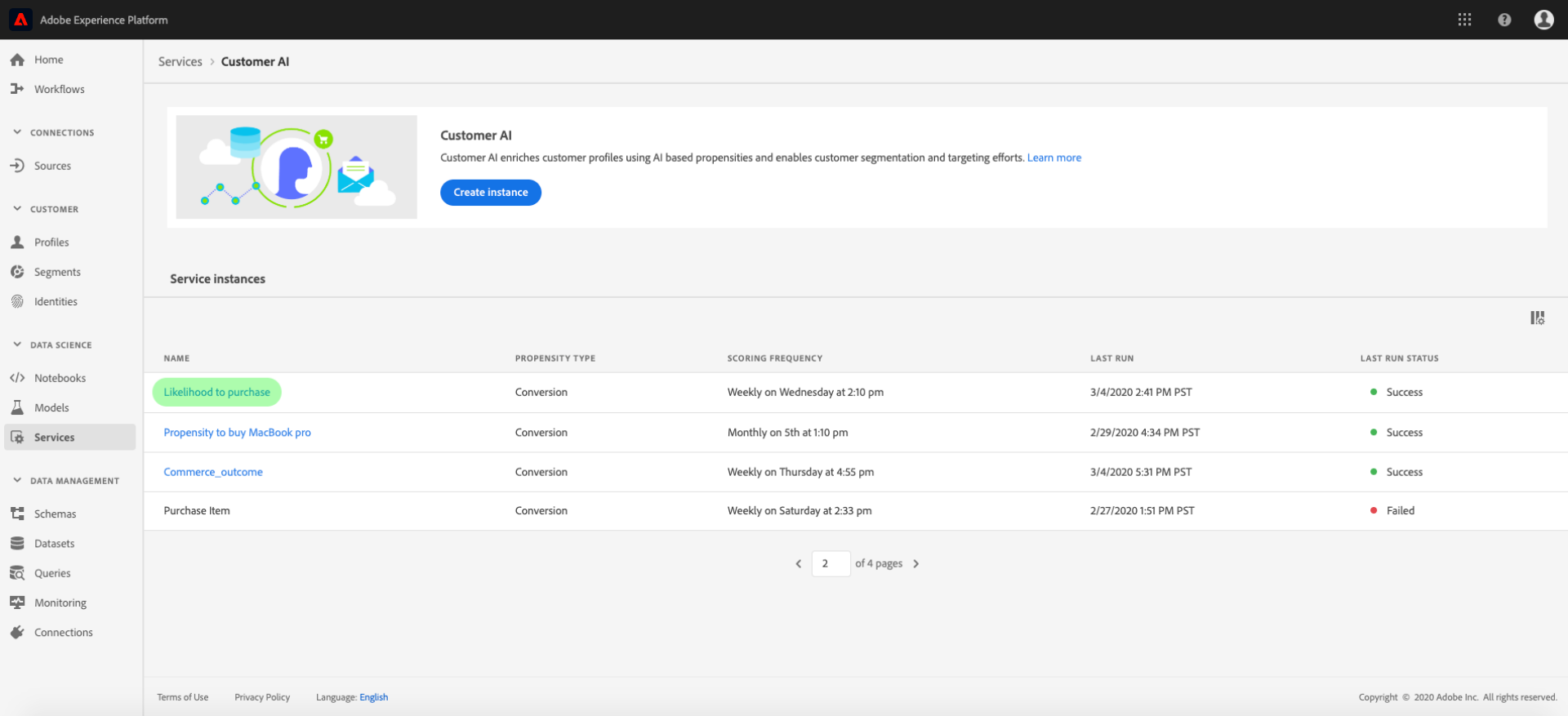Collapse the Customer section
This screenshot has width=1568, height=716.
coord(17,209)
